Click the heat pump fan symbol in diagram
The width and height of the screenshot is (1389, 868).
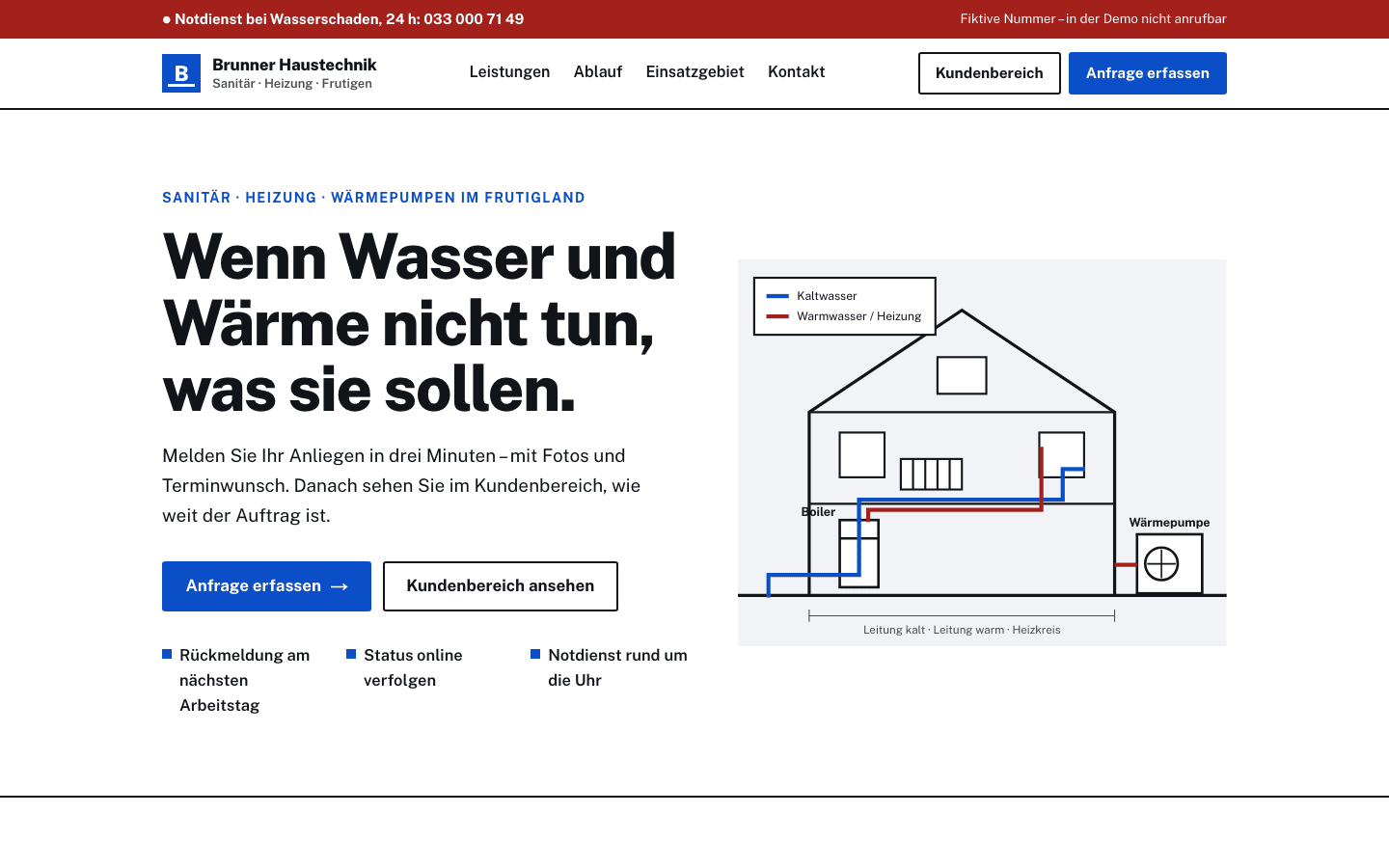tap(1161, 564)
